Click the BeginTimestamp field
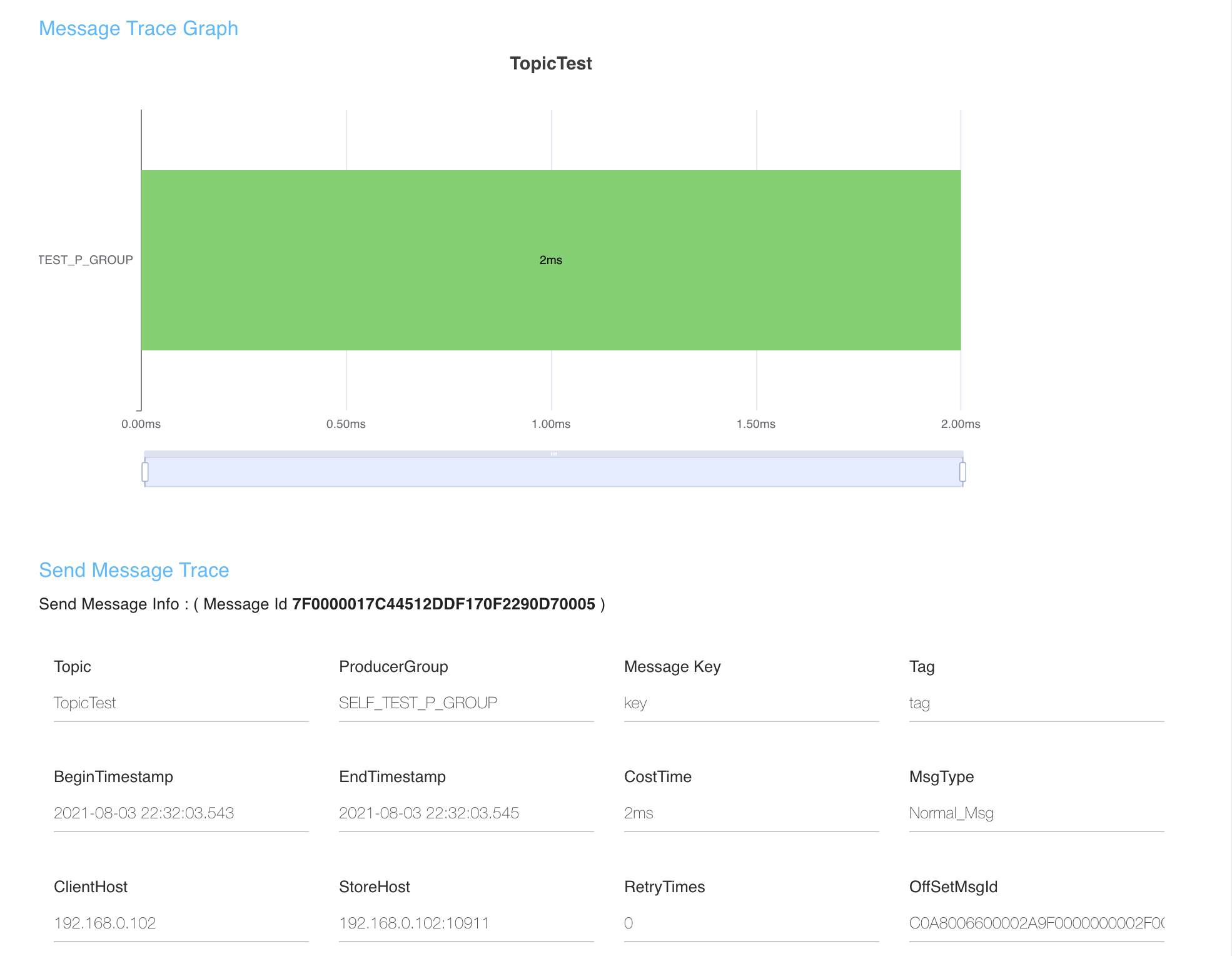Image resolution: width=1232 pixels, height=956 pixels. tap(181, 813)
